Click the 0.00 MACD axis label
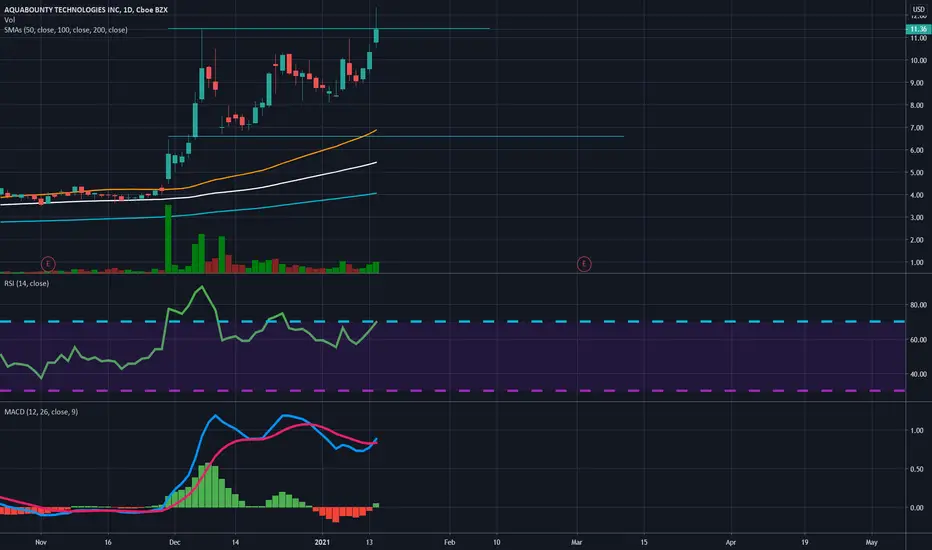The image size is (932, 550). click(918, 508)
